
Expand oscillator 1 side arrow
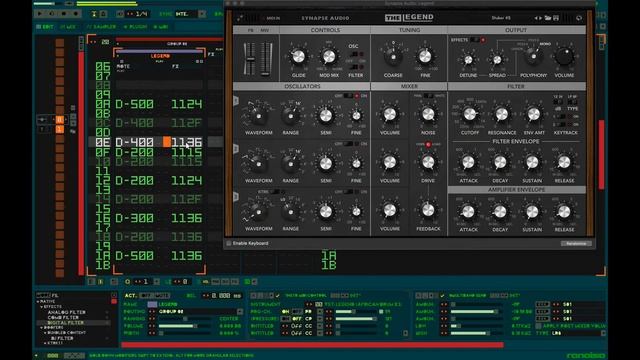(236, 100)
